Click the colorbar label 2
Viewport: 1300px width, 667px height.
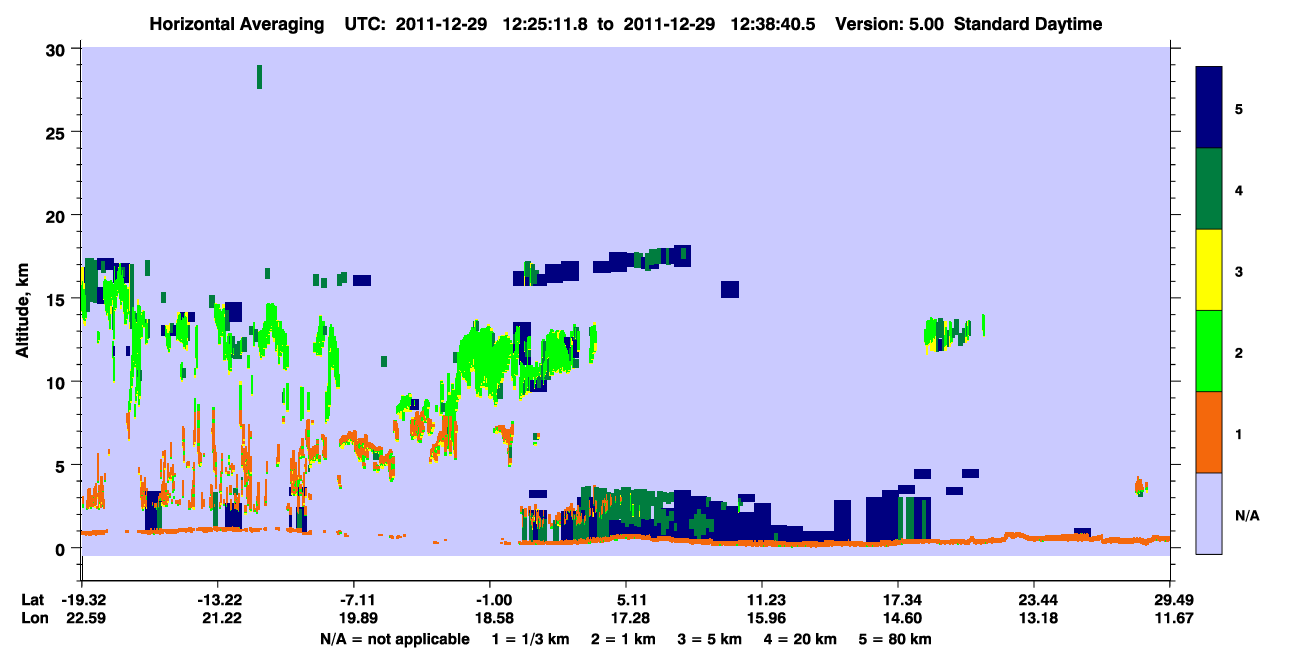(1239, 352)
